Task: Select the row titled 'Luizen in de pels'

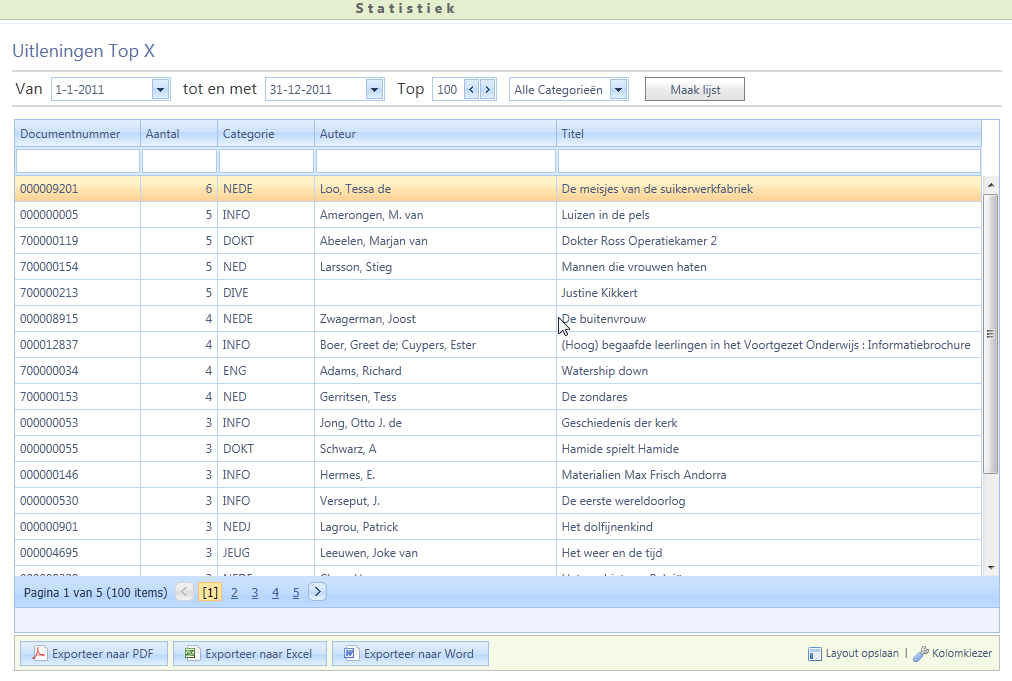Action: click(498, 215)
